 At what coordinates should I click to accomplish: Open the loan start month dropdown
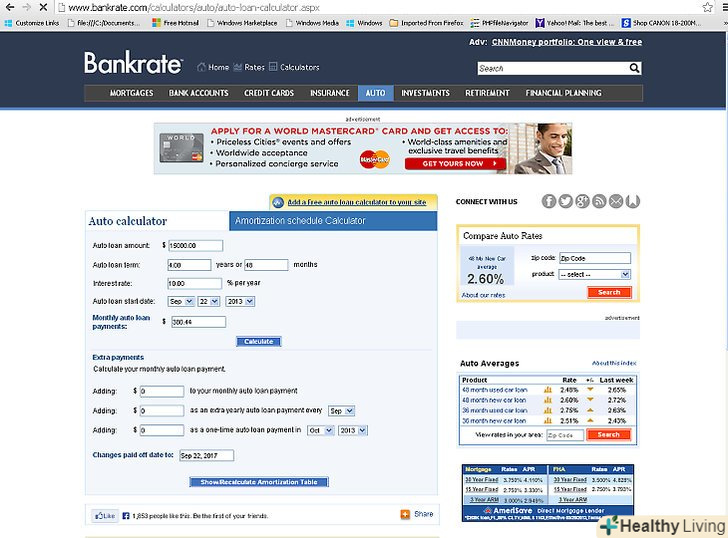tap(181, 301)
